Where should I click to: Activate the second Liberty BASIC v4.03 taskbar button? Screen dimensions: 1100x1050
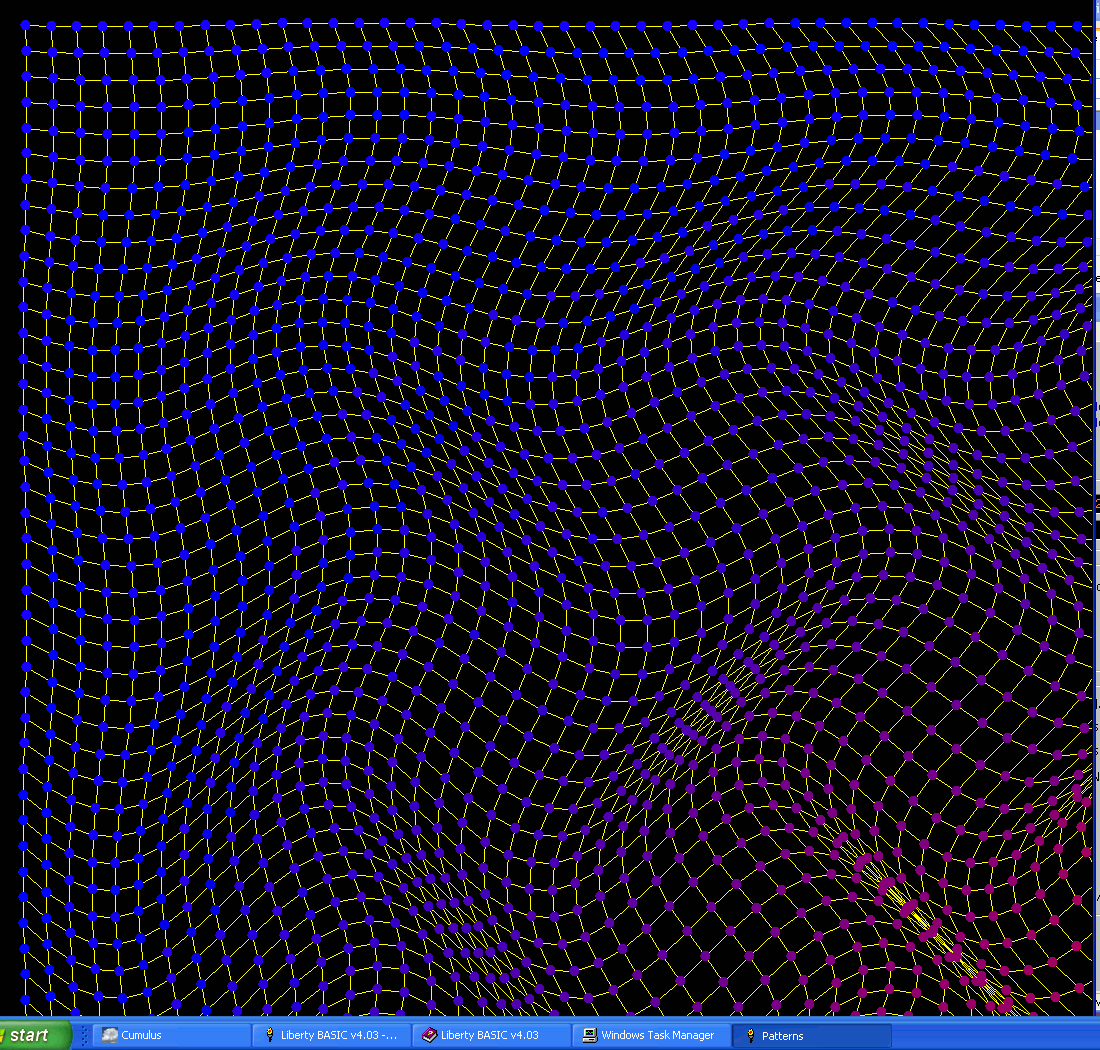491,1035
